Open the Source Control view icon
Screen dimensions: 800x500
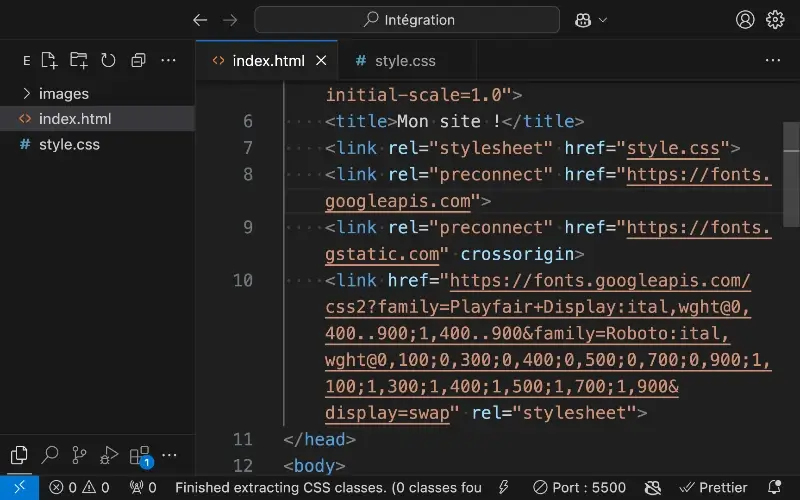pyautogui.click(x=79, y=455)
